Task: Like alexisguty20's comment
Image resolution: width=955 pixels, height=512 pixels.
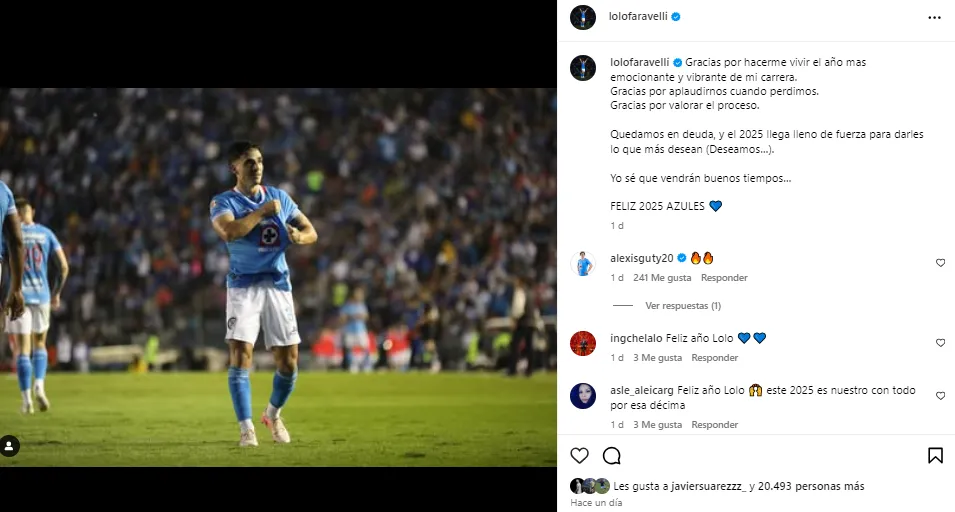Action: (940, 263)
